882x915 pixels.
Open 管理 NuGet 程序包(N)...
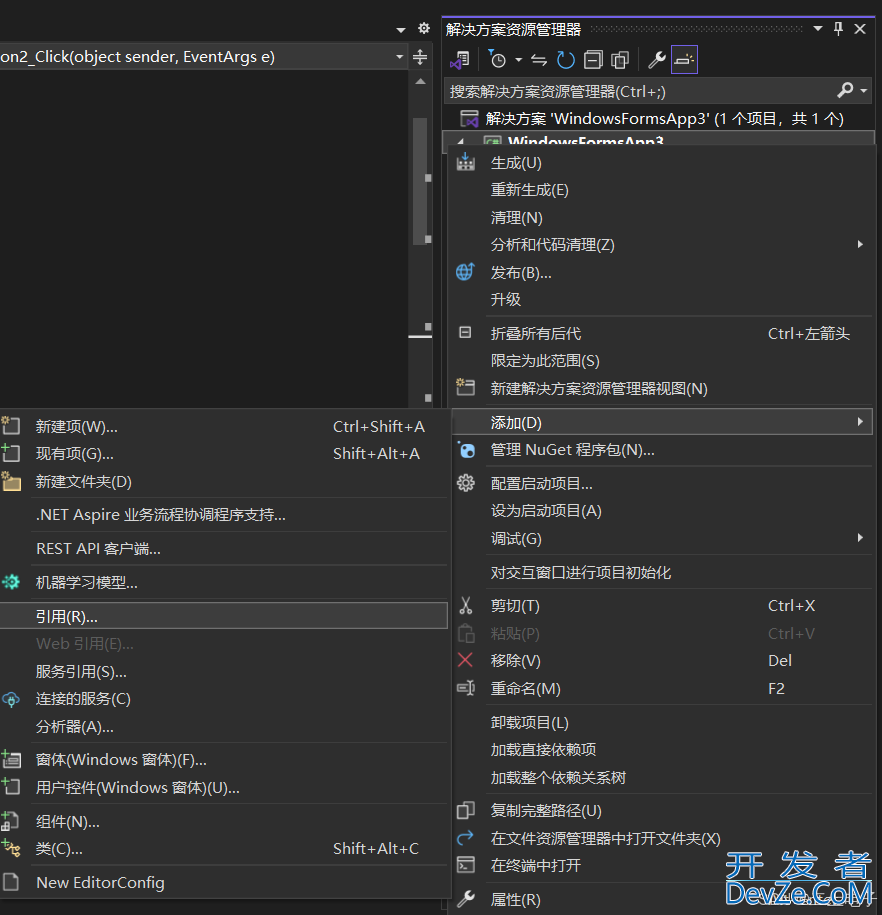662,450
